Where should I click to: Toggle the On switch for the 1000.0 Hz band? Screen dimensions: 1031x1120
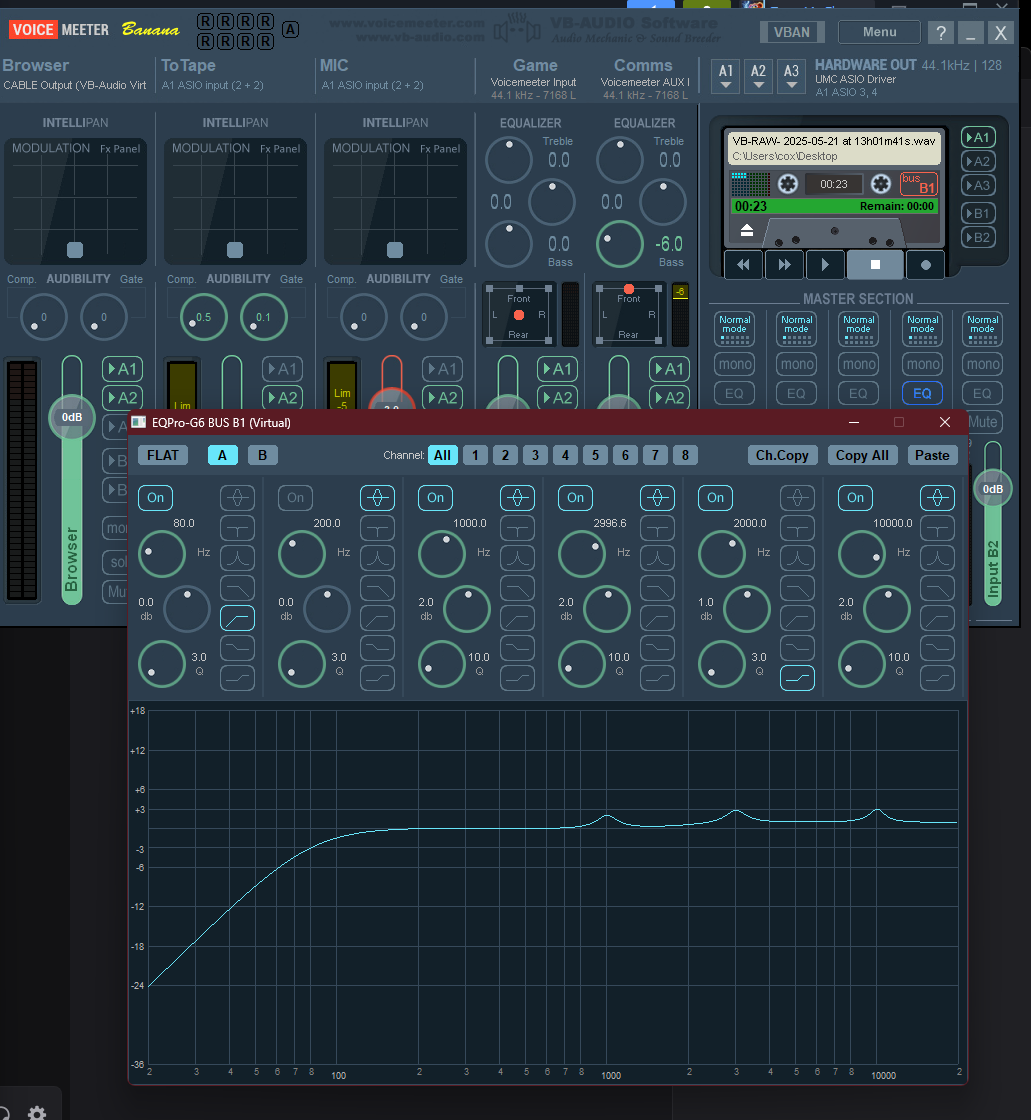(436, 498)
